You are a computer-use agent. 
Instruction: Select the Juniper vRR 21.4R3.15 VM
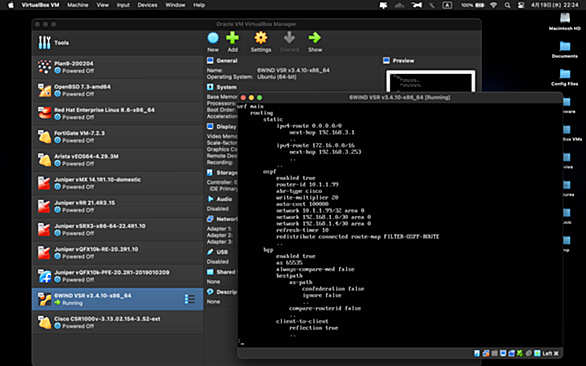[x=118, y=206]
